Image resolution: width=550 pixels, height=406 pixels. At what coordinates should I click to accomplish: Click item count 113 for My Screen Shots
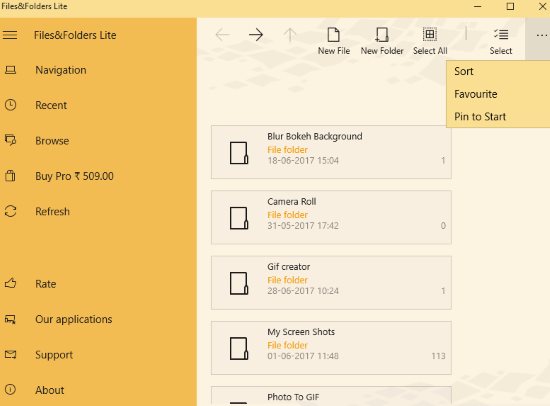(x=438, y=356)
